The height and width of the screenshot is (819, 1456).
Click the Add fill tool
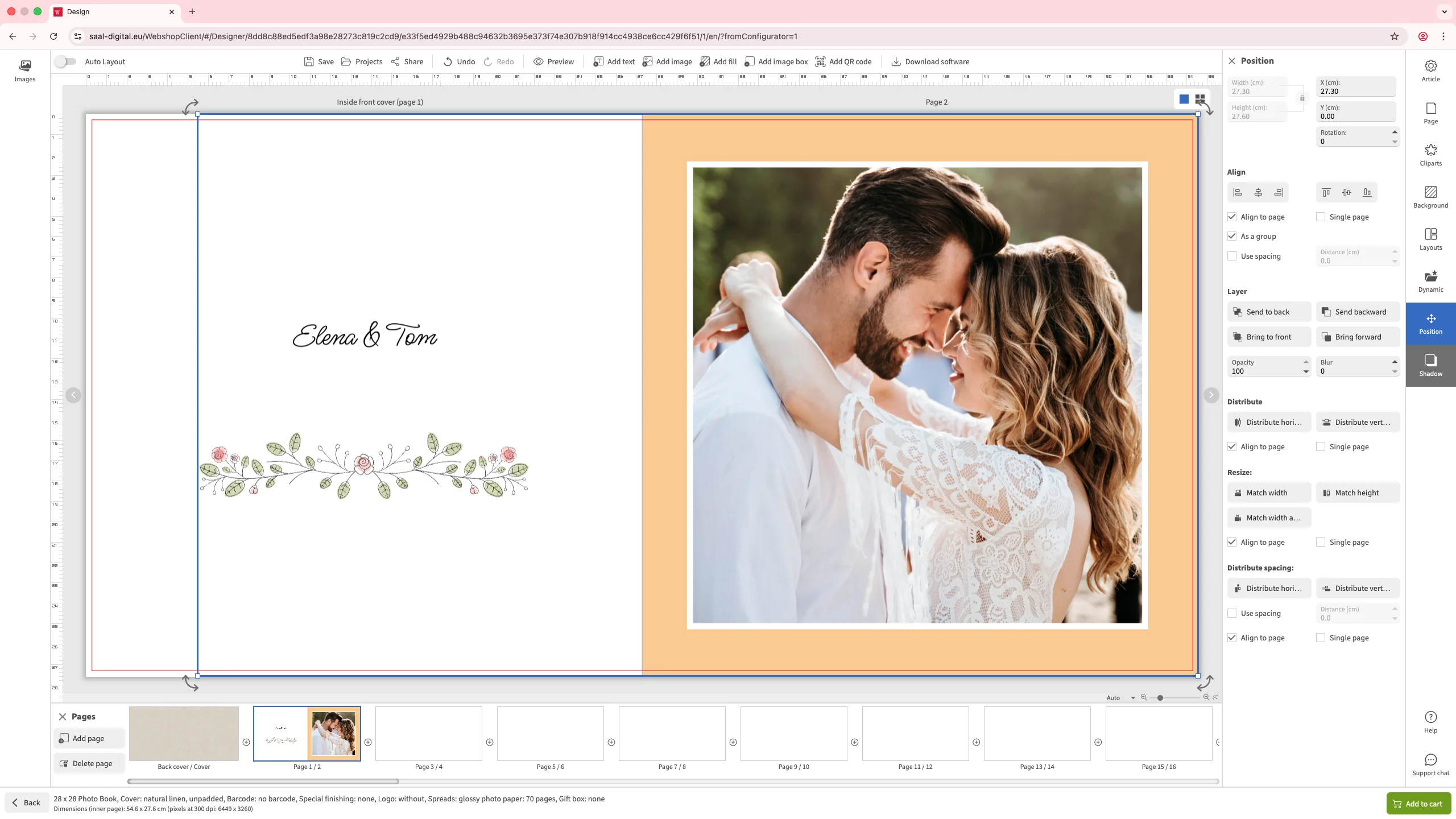(x=718, y=61)
